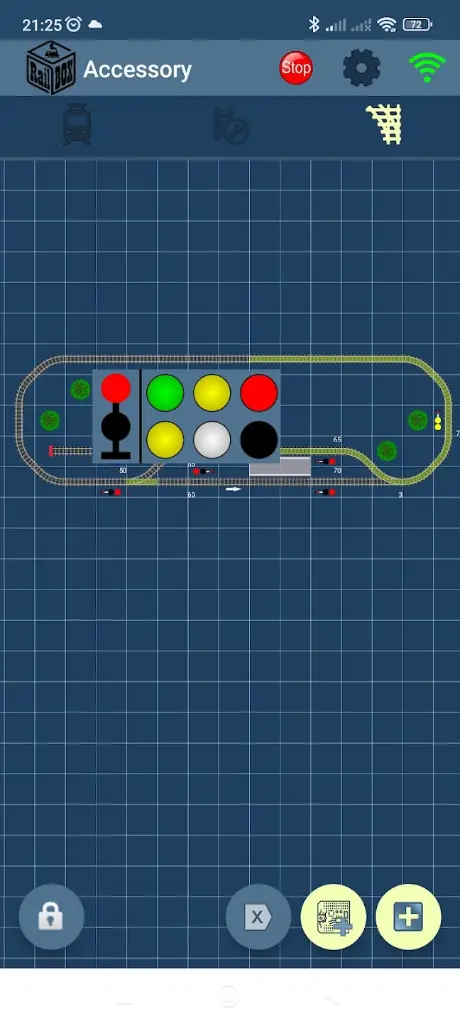Toggle the layout lock icon

pyautogui.click(x=51, y=917)
